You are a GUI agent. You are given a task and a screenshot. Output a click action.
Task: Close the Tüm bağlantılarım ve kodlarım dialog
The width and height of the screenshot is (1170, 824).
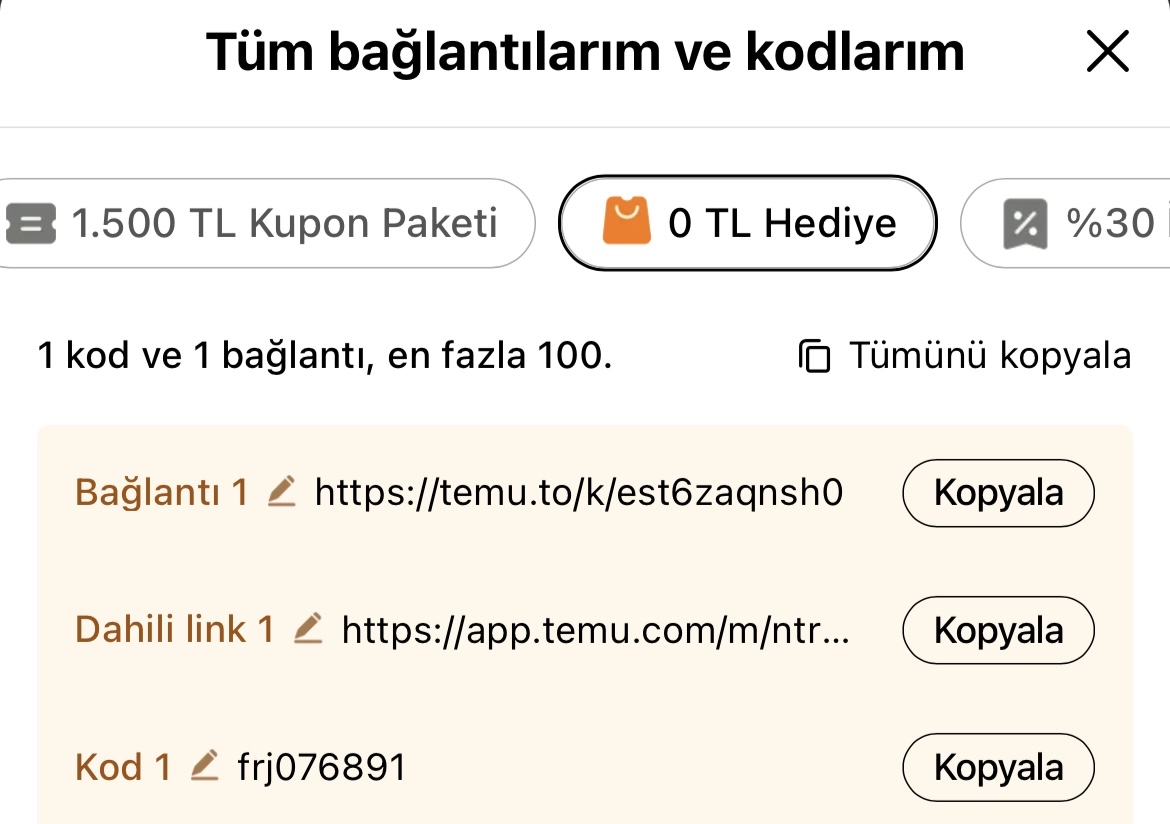point(1107,52)
